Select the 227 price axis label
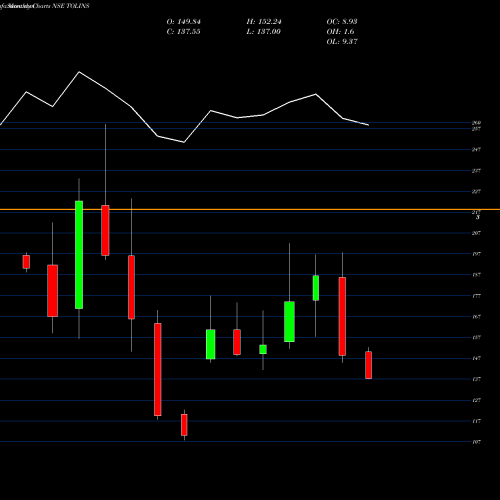 tap(476, 191)
